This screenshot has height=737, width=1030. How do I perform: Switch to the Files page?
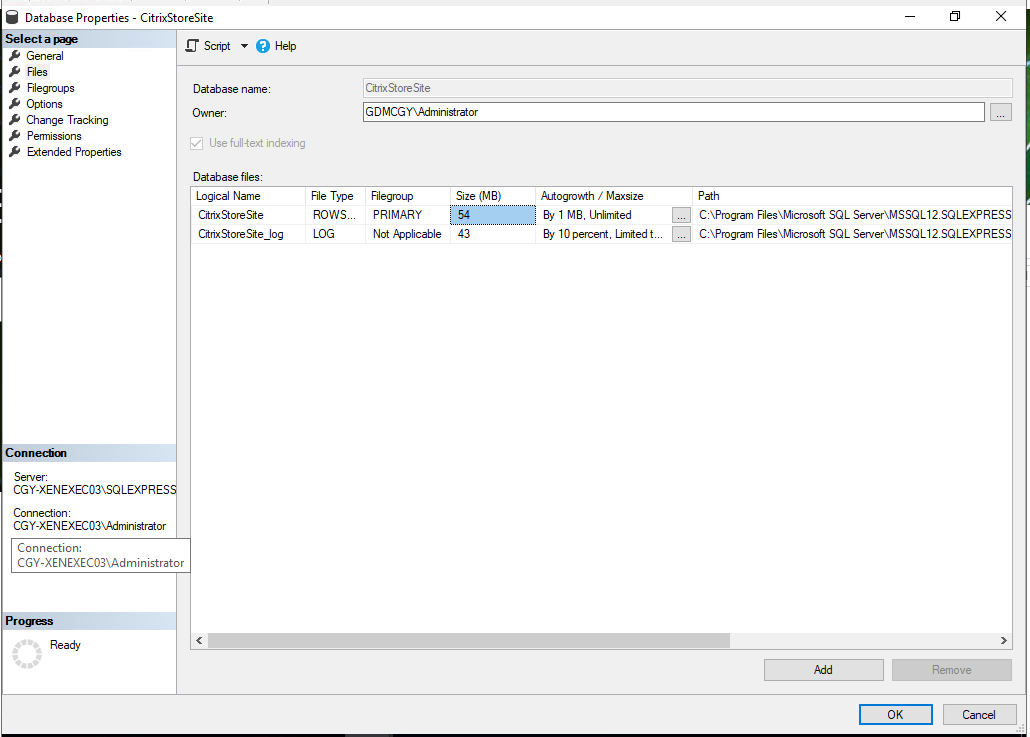(37, 72)
